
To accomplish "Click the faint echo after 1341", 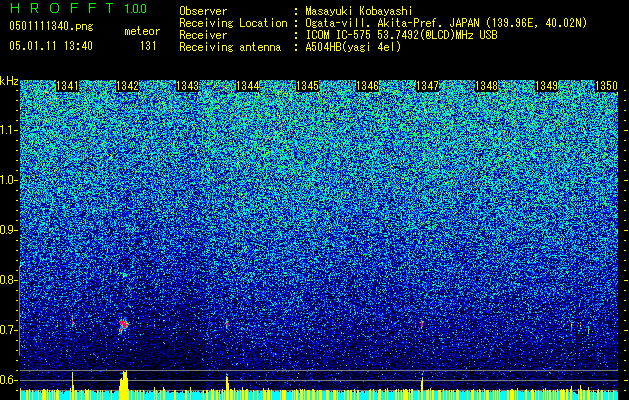I will coord(73,321).
